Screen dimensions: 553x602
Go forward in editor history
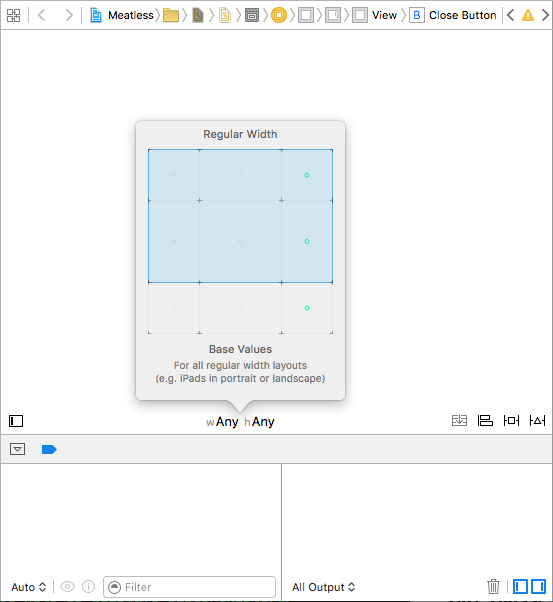(69, 15)
